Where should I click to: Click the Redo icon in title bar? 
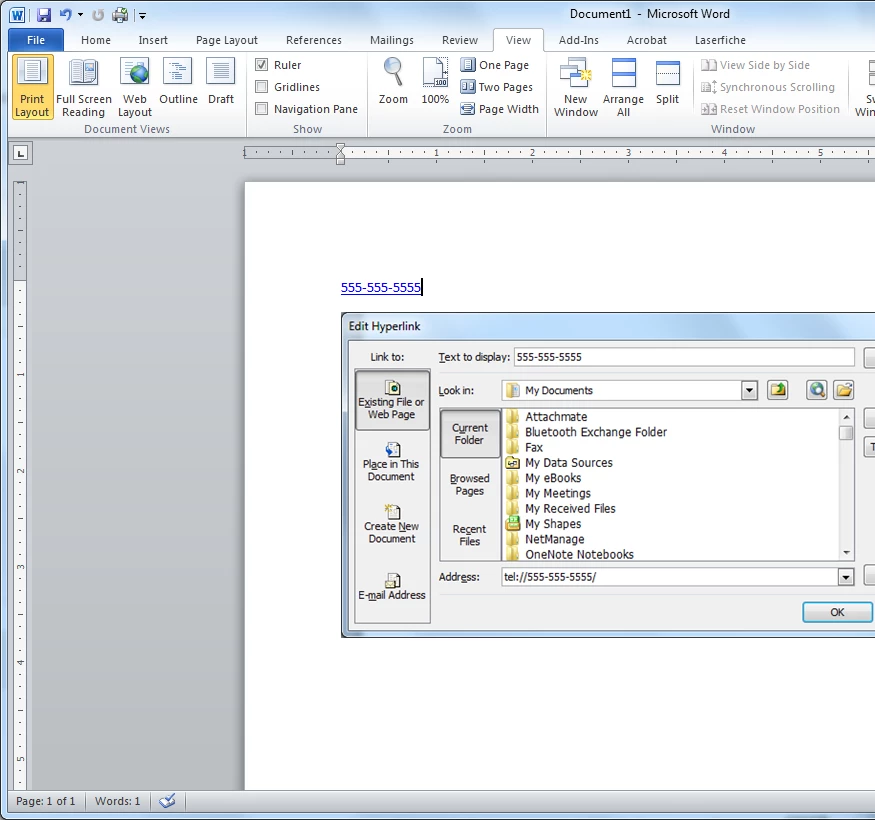pos(98,15)
